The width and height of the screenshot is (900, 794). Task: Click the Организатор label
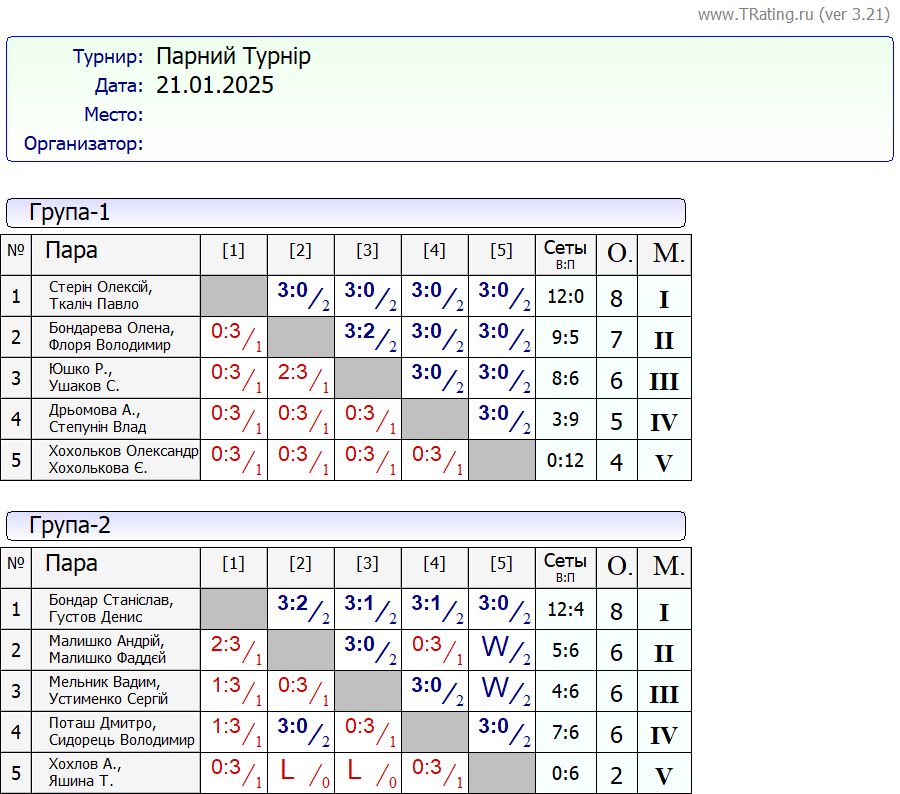coord(84,144)
